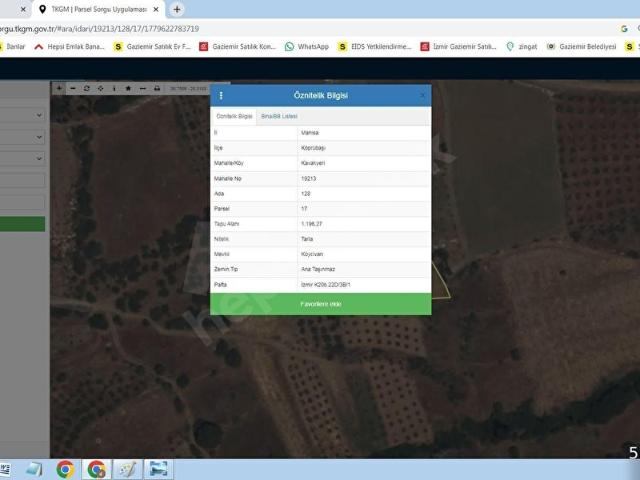640x480 pixels.
Task: Click the Mevkii value Köycivarı
Action: click(312, 254)
